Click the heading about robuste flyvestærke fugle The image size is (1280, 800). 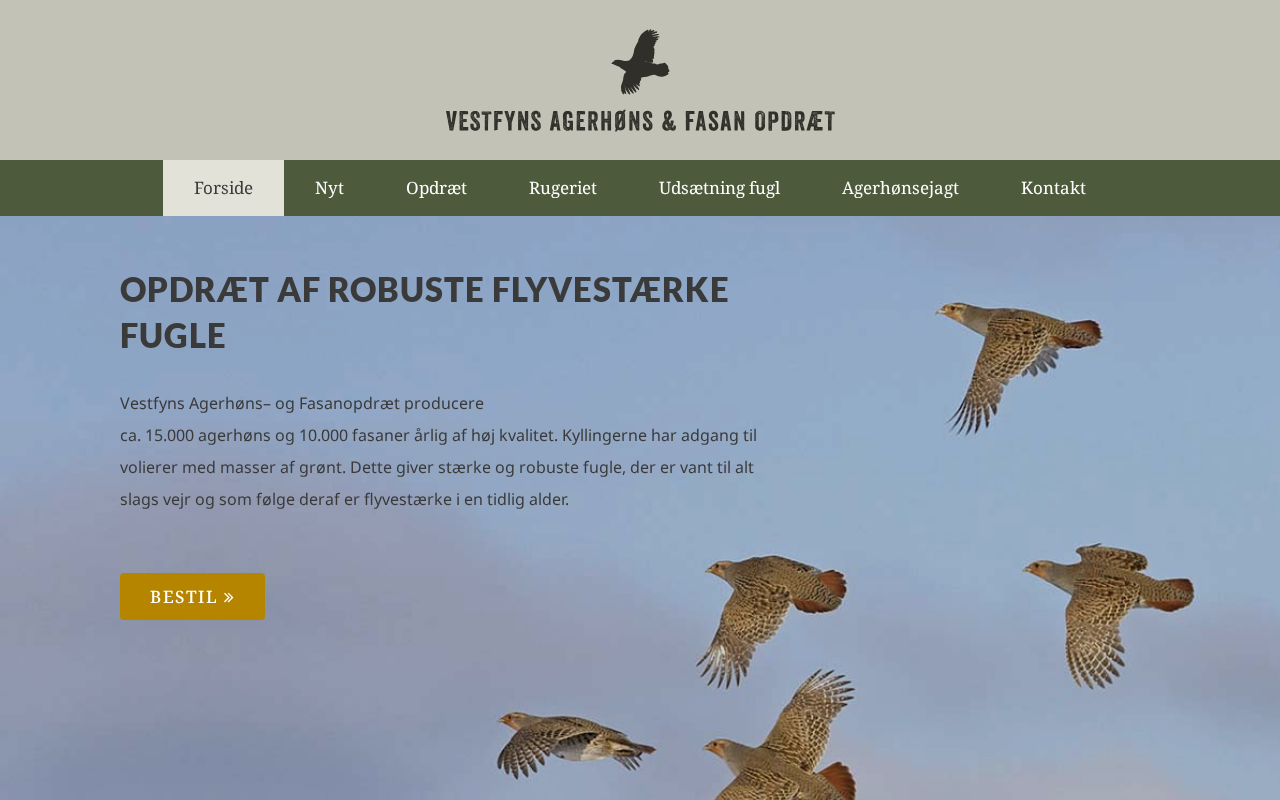coord(424,312)
